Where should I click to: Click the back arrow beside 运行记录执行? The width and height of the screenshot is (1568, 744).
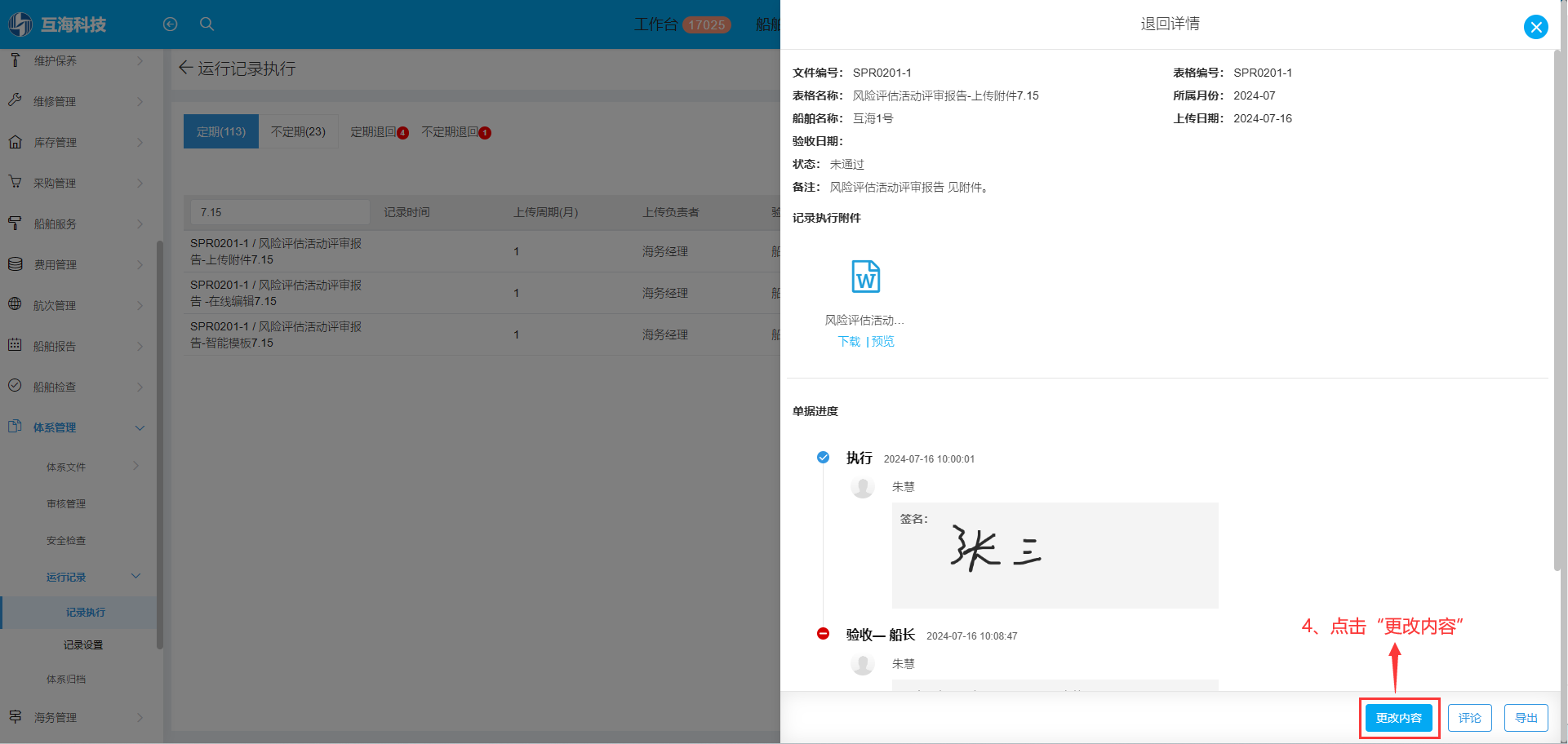pyautogui.click(x=185, y=68)
